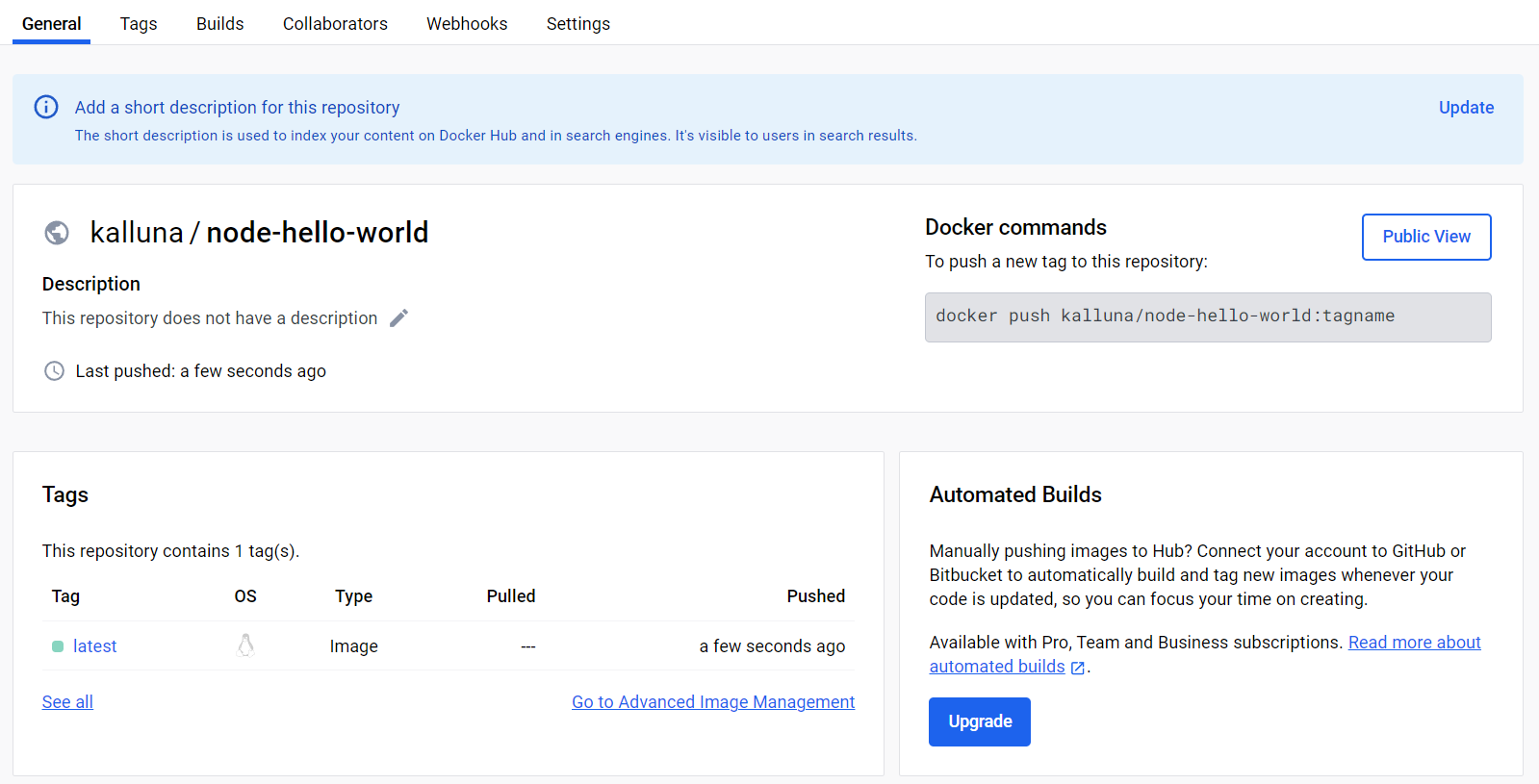Click the kalluna namespace in repository title
The image size is (1539, 784).
(137, 233)
